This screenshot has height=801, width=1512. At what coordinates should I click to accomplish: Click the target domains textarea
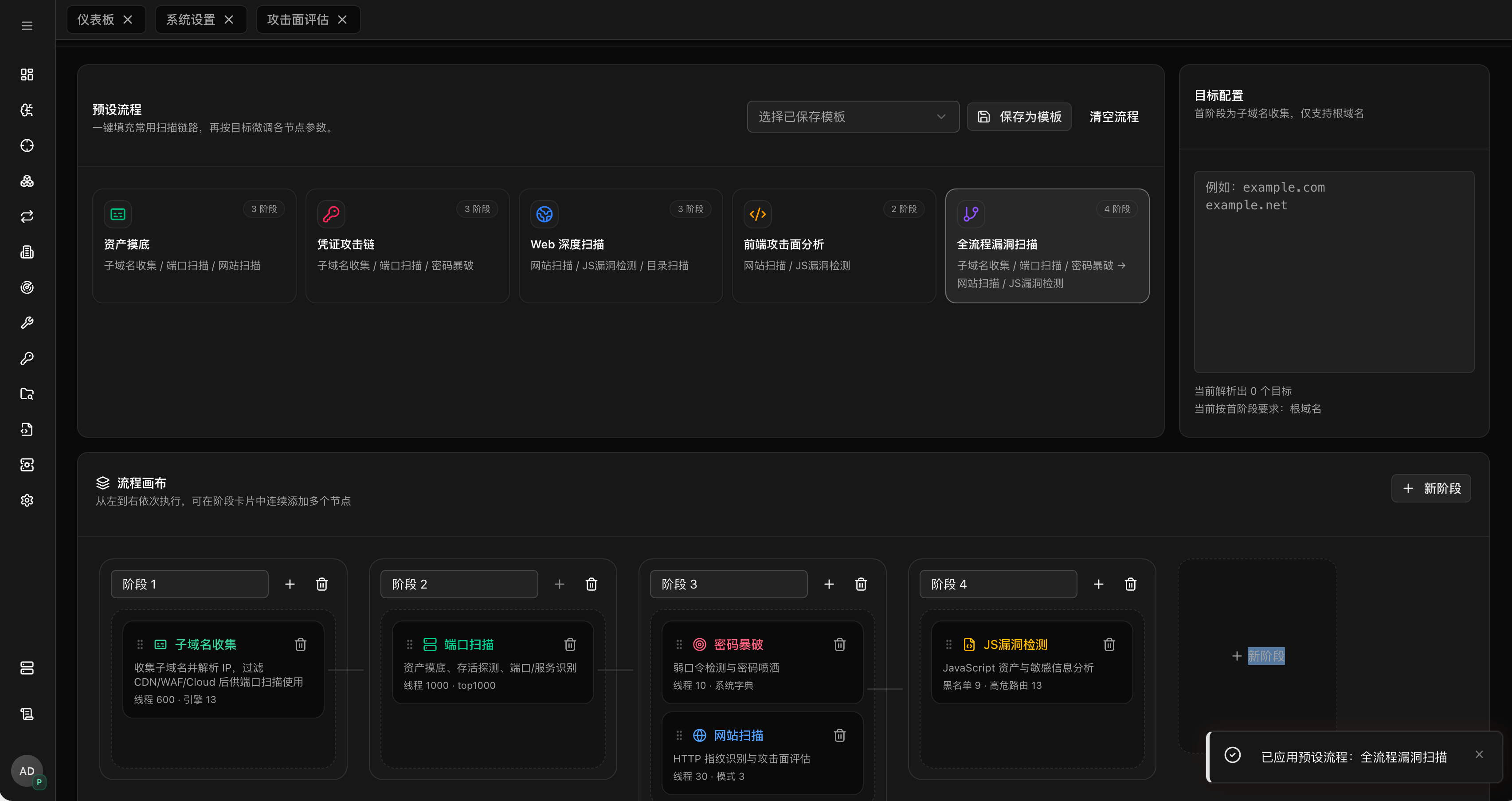[x=1334, y=272]
